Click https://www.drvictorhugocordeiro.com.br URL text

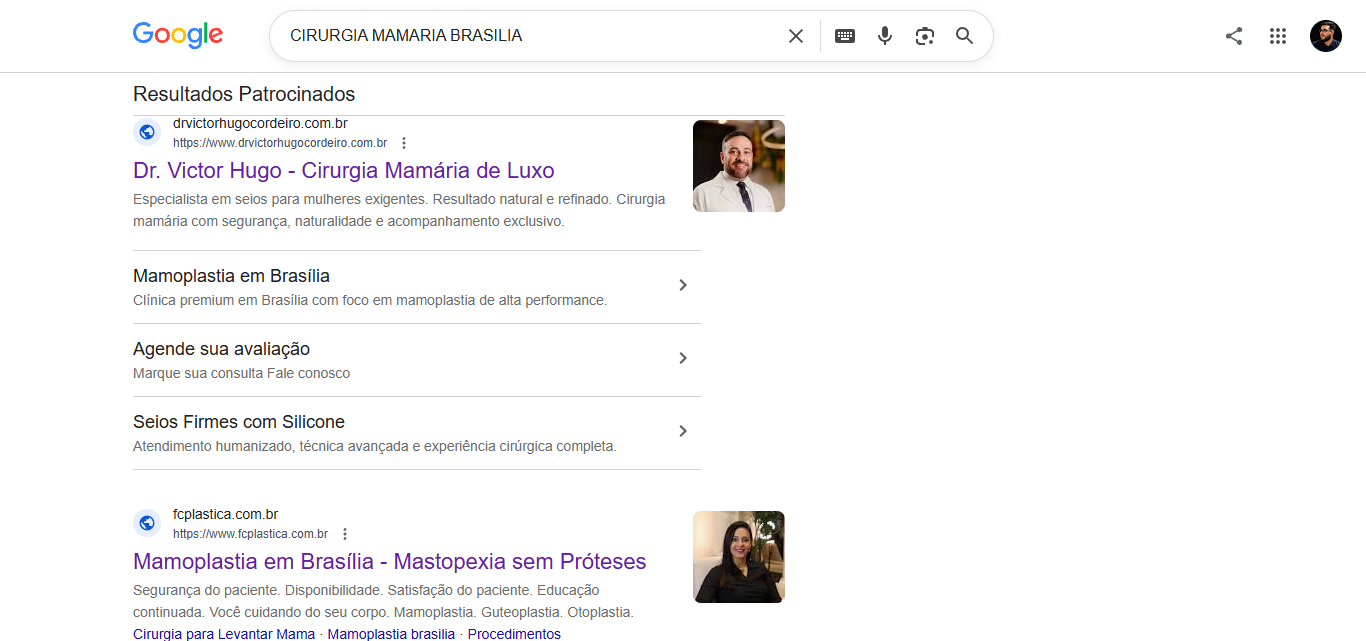(x=280, y=143)
